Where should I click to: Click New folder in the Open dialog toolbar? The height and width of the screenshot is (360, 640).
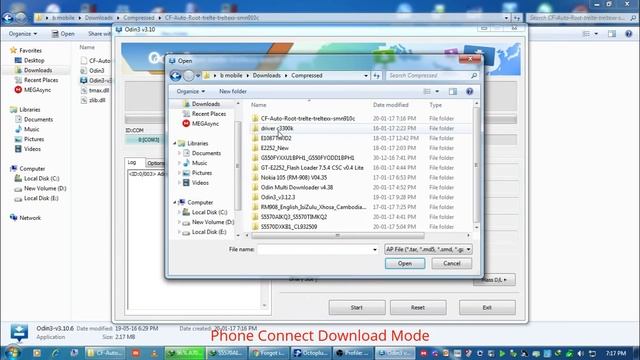(233, 91)
